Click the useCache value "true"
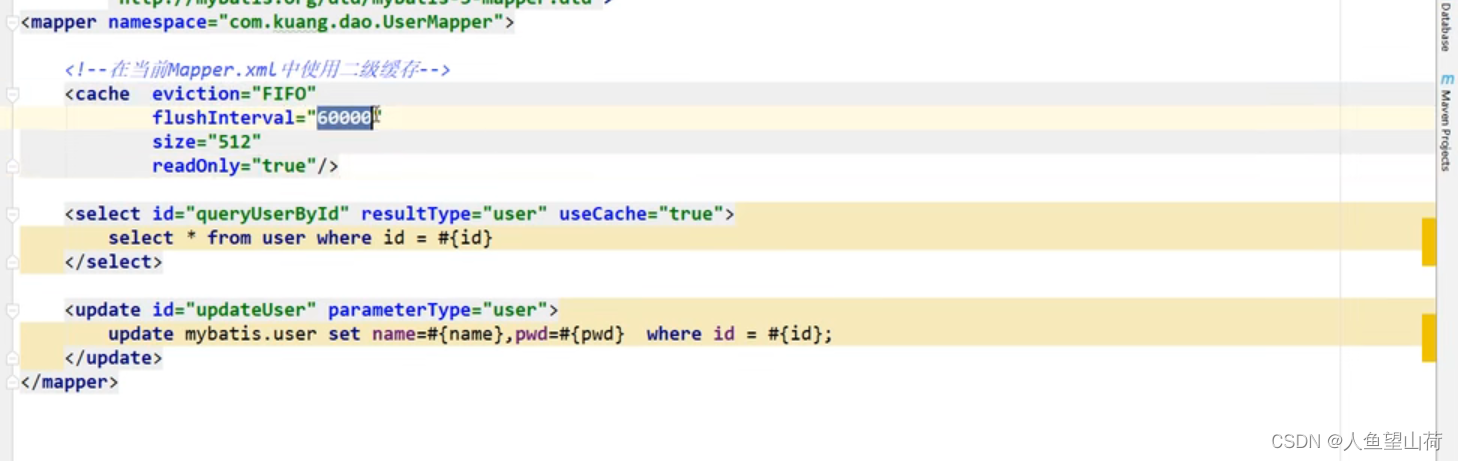 click(x=690, y=214)
